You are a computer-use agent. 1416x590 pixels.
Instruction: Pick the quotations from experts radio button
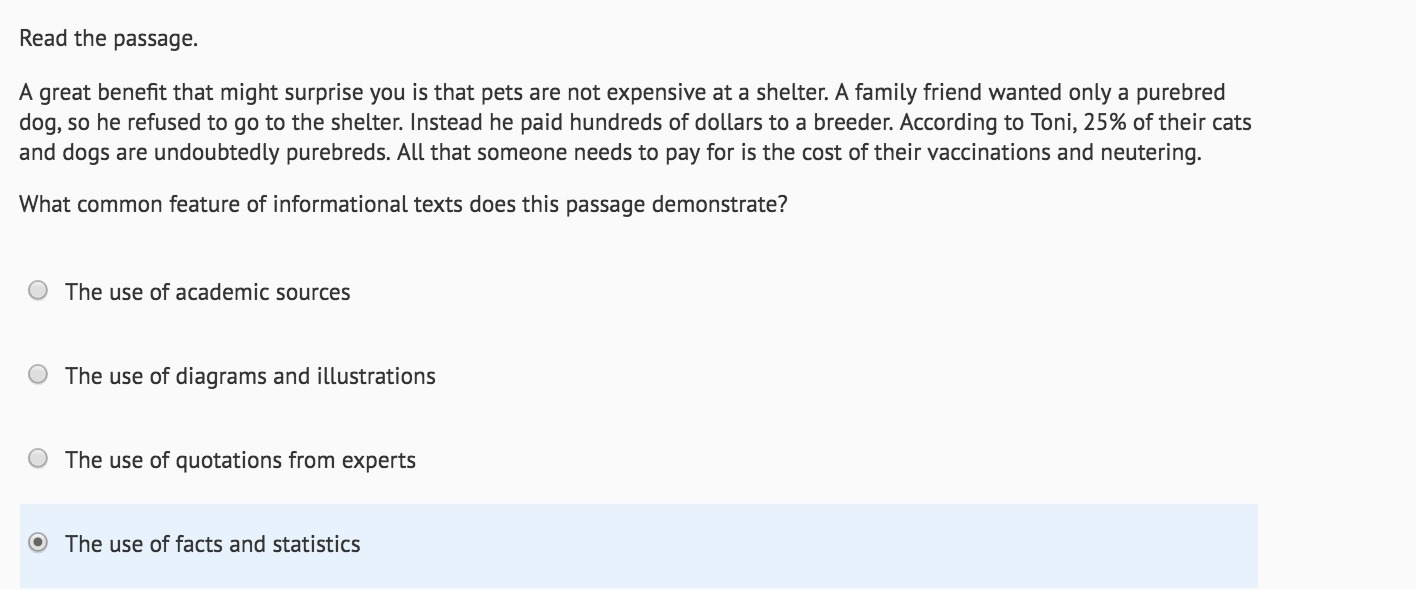pos(38,459)
